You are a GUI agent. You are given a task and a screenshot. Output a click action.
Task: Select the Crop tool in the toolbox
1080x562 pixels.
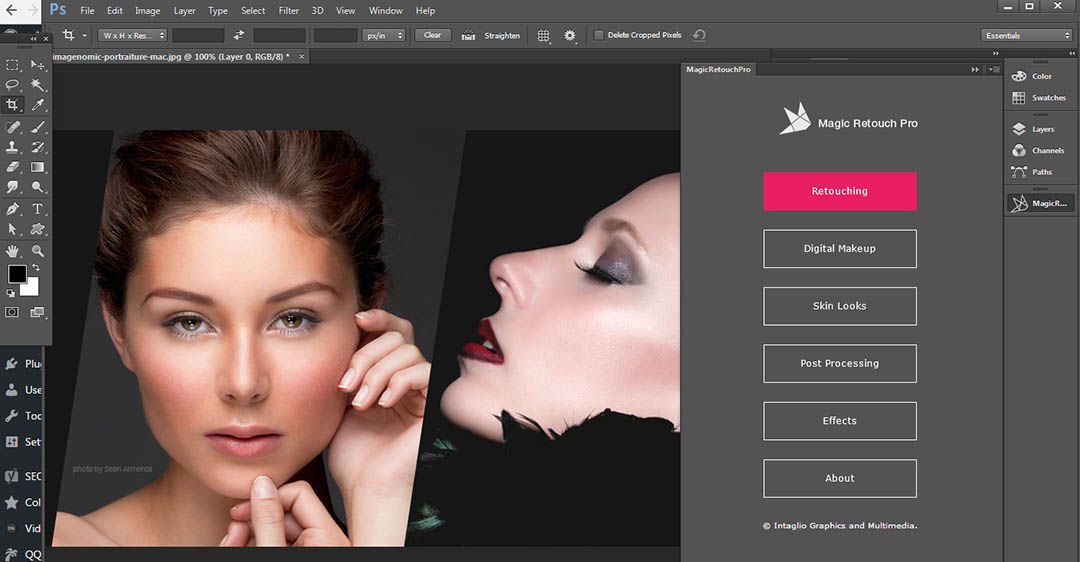point(12,105)
